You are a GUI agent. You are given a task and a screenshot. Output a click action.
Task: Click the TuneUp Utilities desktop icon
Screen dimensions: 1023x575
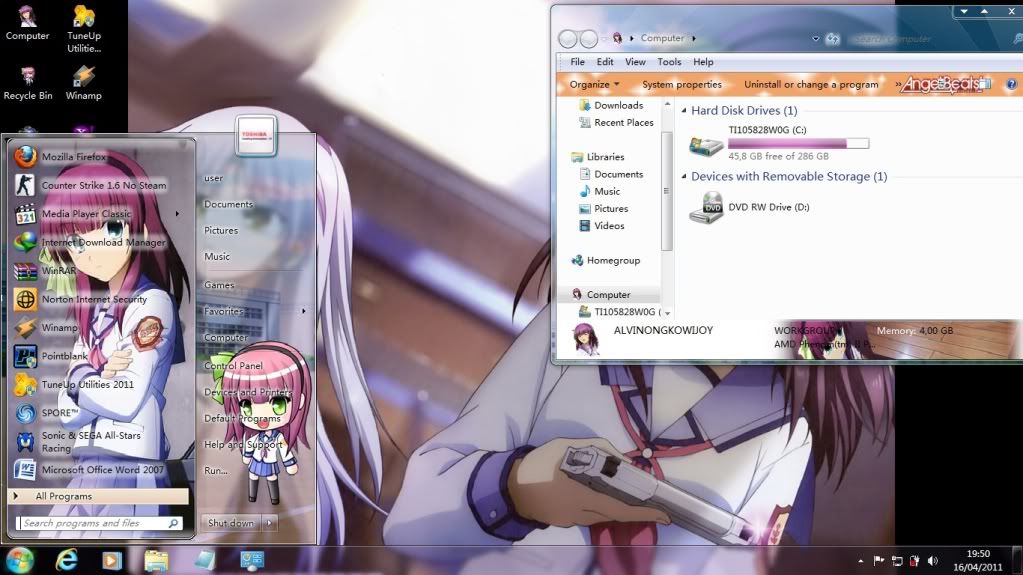[x=84, y=29]
